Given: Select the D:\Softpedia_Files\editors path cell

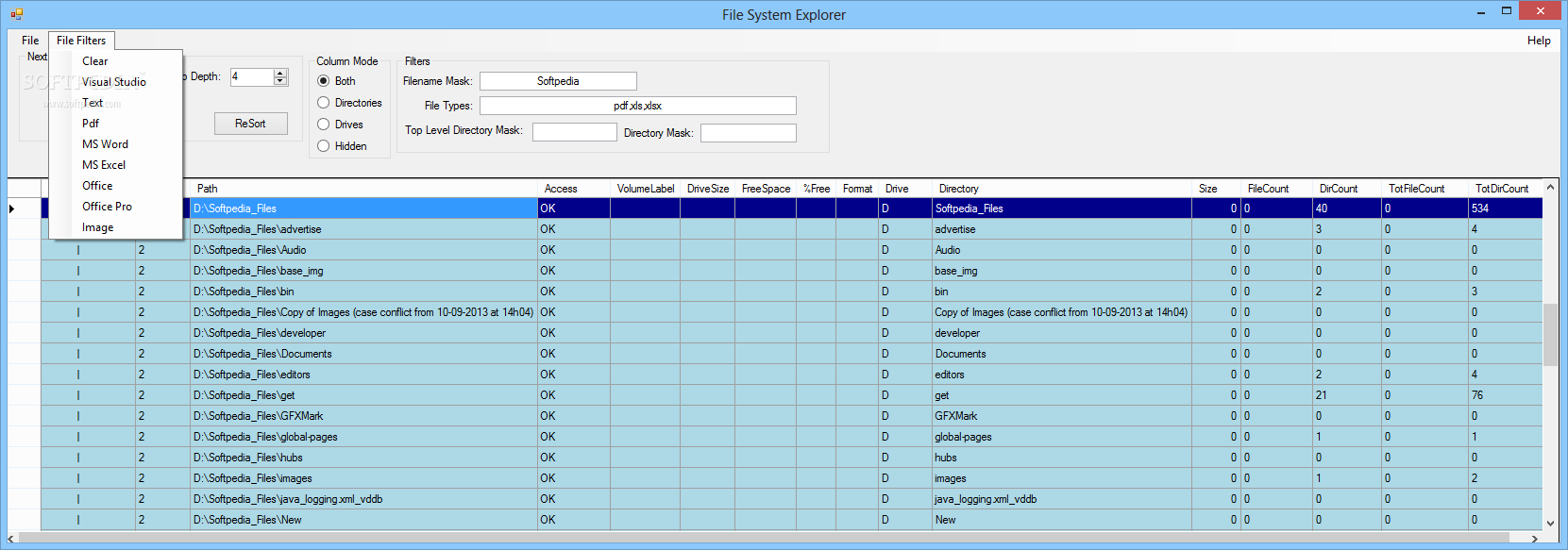Looking at the screenshot, I should tap(363, 375).
